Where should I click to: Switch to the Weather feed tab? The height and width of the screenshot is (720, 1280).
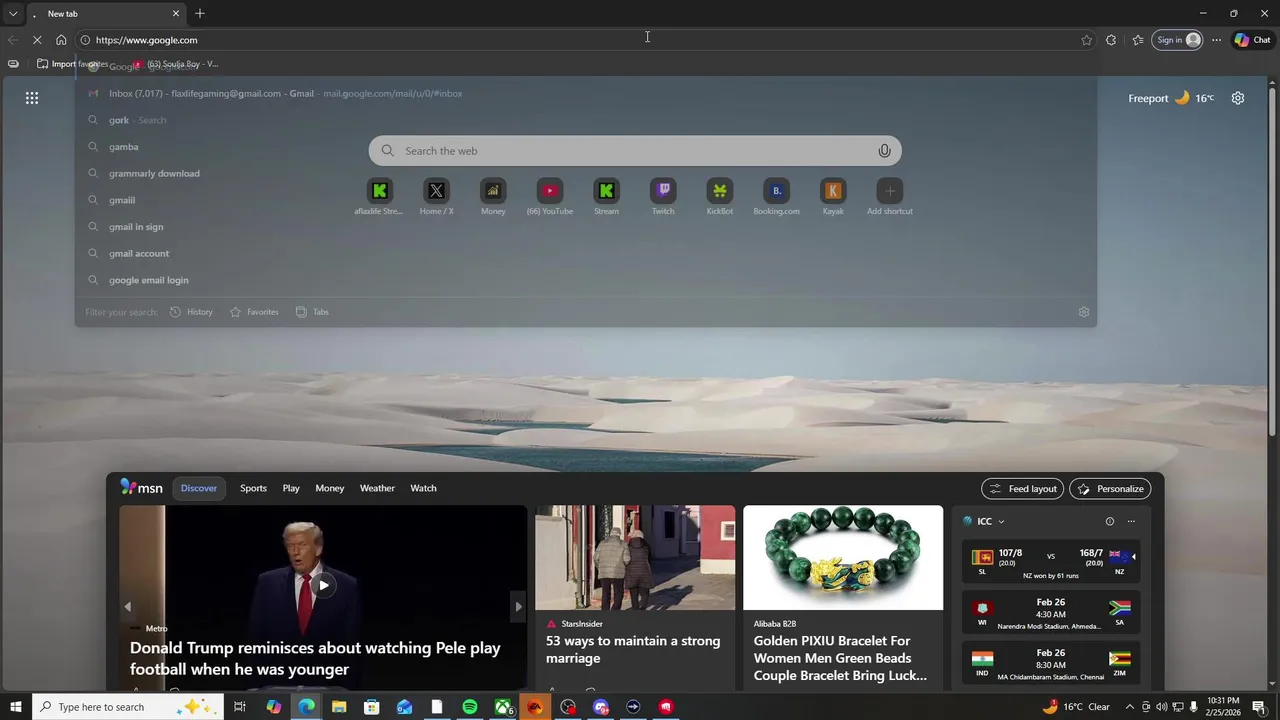pyautogui.click(x=377, y=488)
